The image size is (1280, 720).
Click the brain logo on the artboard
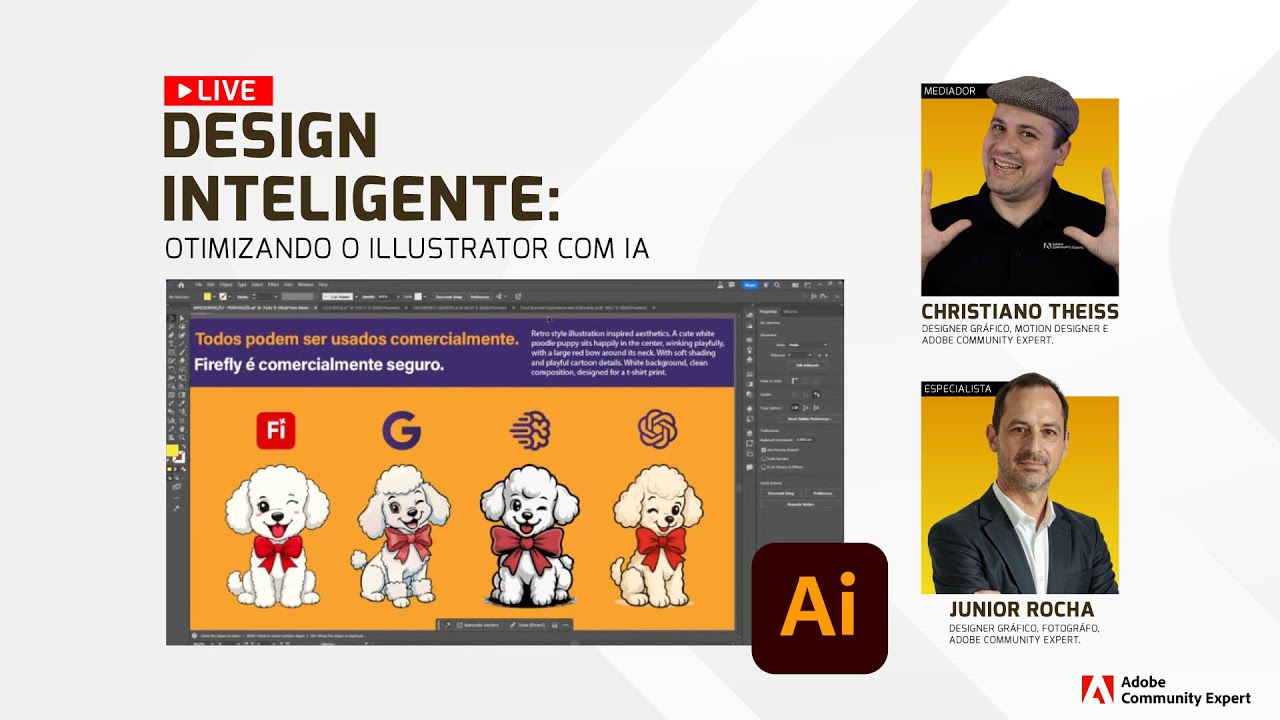(x=530, y=430)
